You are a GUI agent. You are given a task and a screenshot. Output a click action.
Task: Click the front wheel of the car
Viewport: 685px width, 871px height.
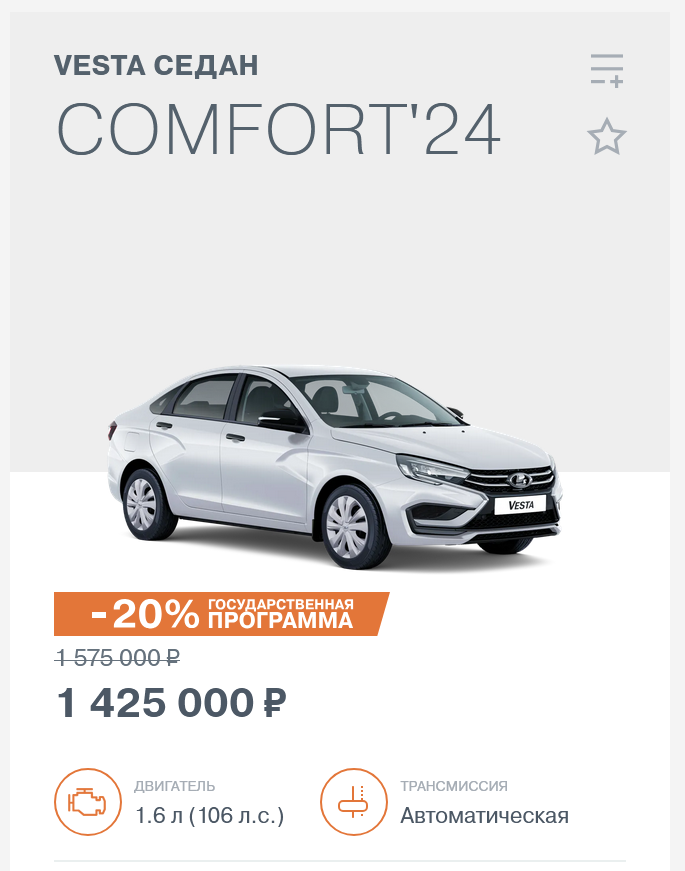pyautogui.click(x=354, y=527)
